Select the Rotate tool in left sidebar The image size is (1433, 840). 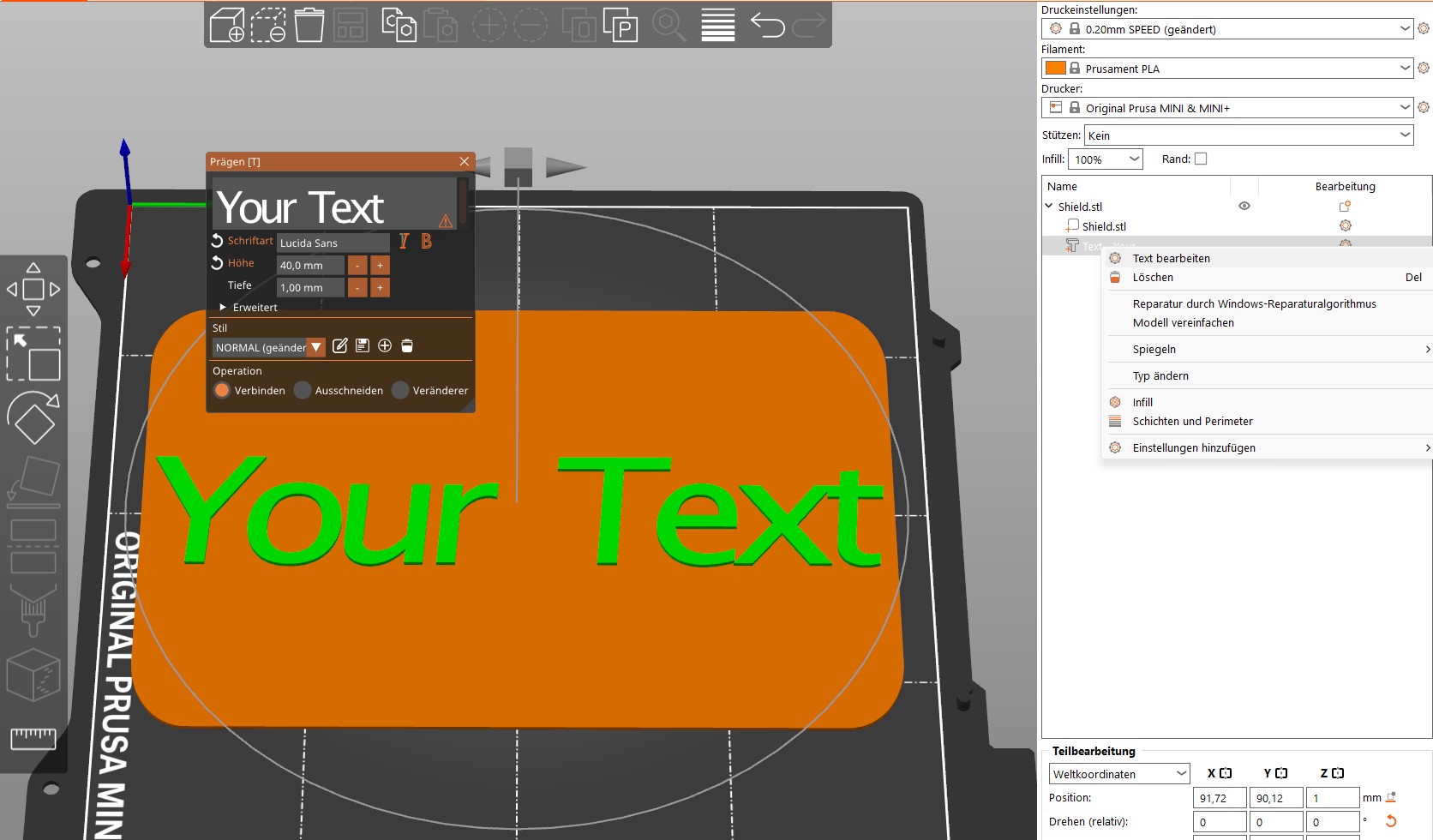tap(33, 417)
